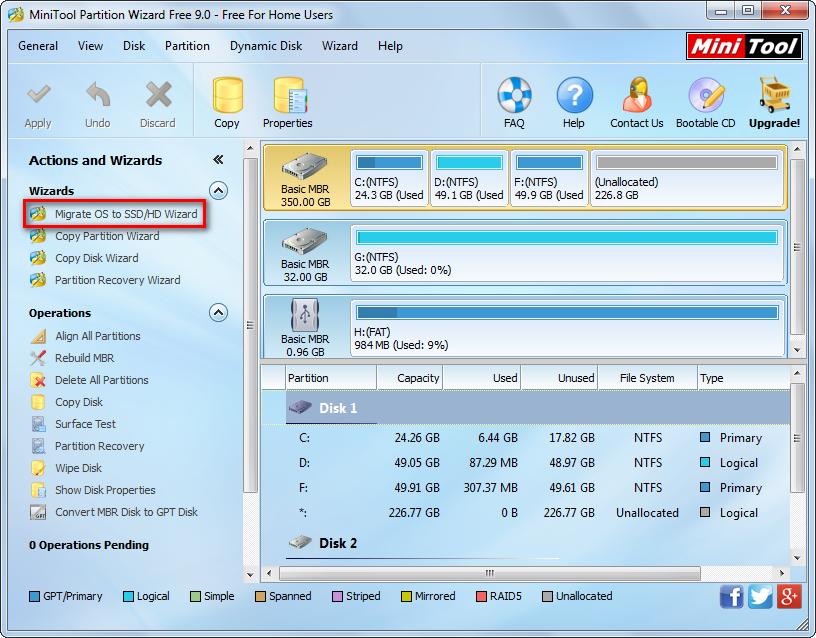Click the GPT/Primary legend swatch
This screenshot has height=638, width=816.
(x=34, y=596)
